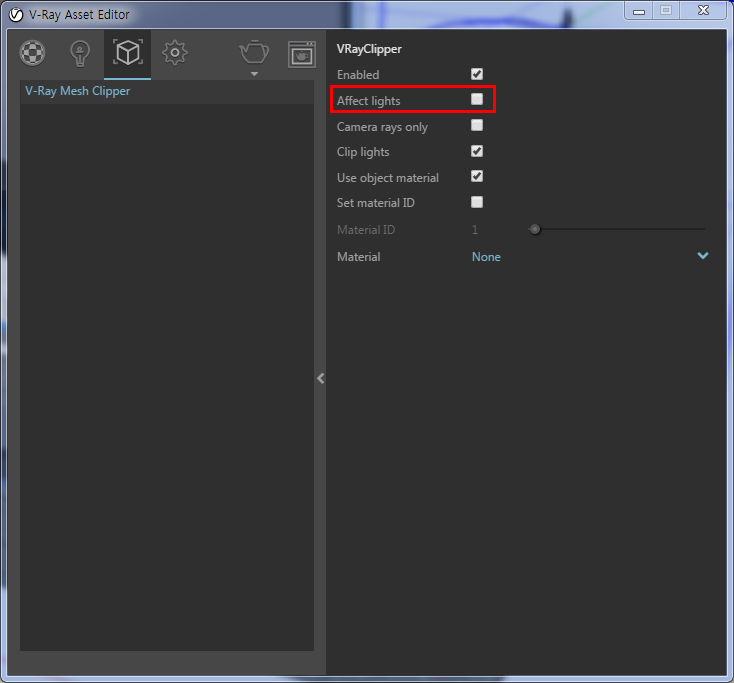
Task: Click the Material ID slider handle
Action: 535,229
